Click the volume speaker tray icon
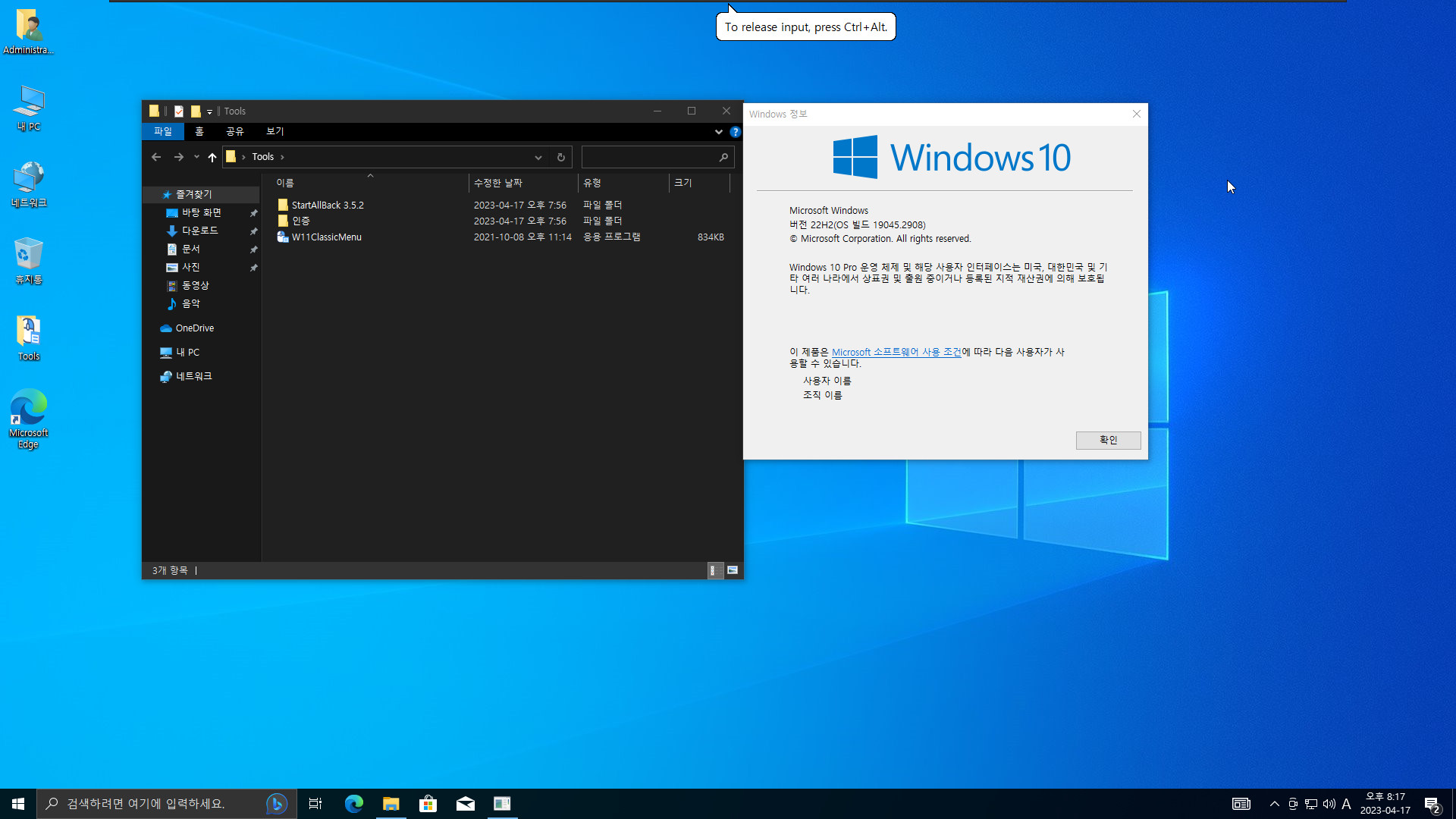This screenshot has width=1456, height=819. coord(1329,804)
